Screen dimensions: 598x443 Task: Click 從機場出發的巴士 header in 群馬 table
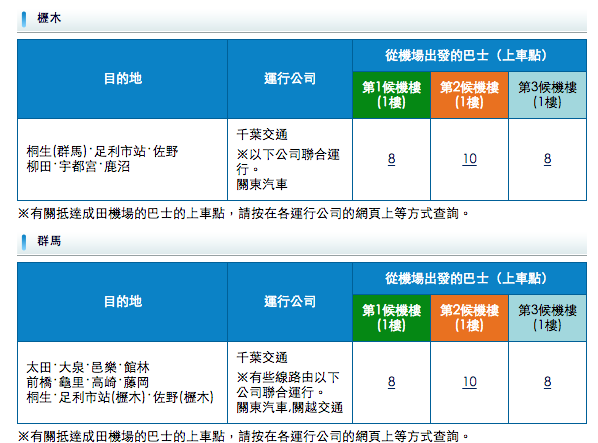click(x=469, y=279)
